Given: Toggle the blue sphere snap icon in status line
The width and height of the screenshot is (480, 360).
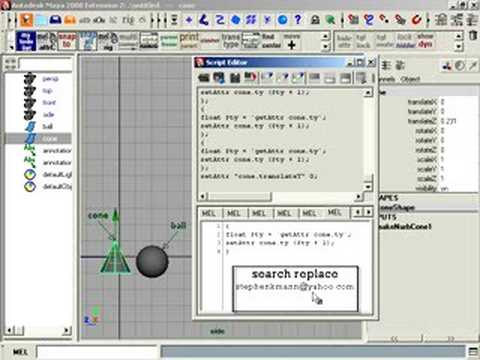Looking at the screenshot, I should (282, 20).
